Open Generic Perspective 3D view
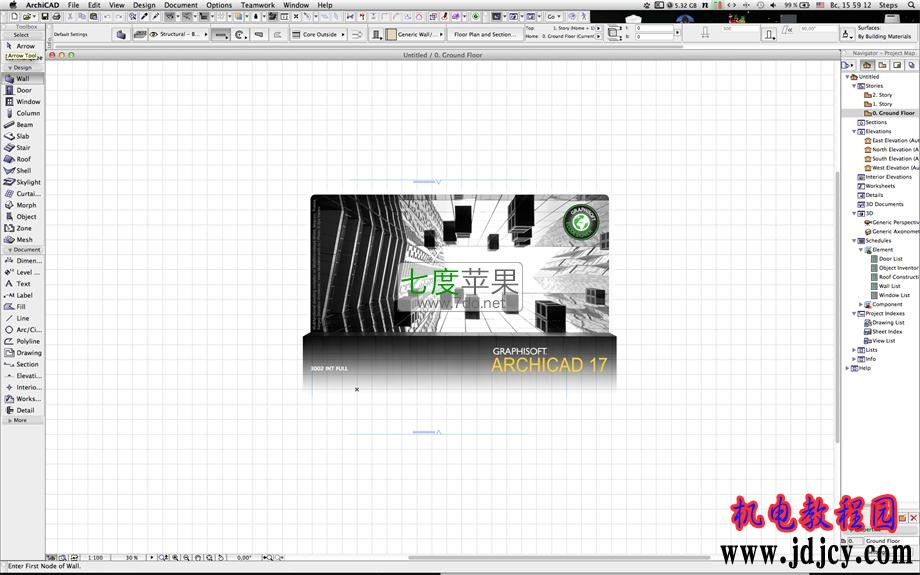Image resolution: width=920 pixels, height=575 pixels. 891,222
